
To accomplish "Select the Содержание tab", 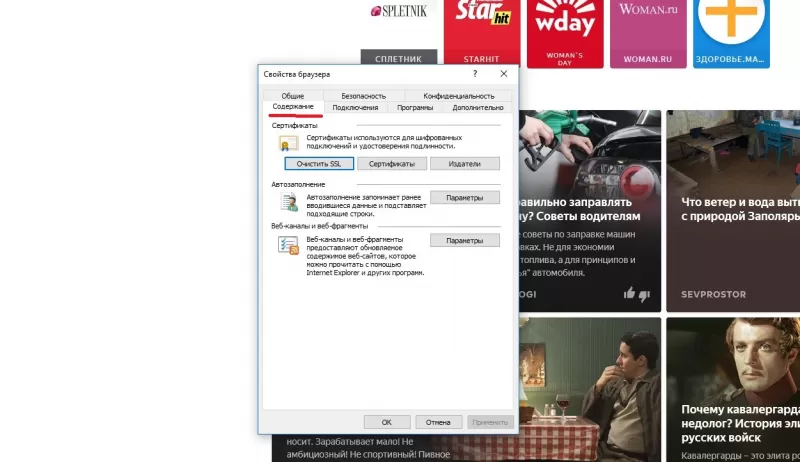I will click(293, 107).
